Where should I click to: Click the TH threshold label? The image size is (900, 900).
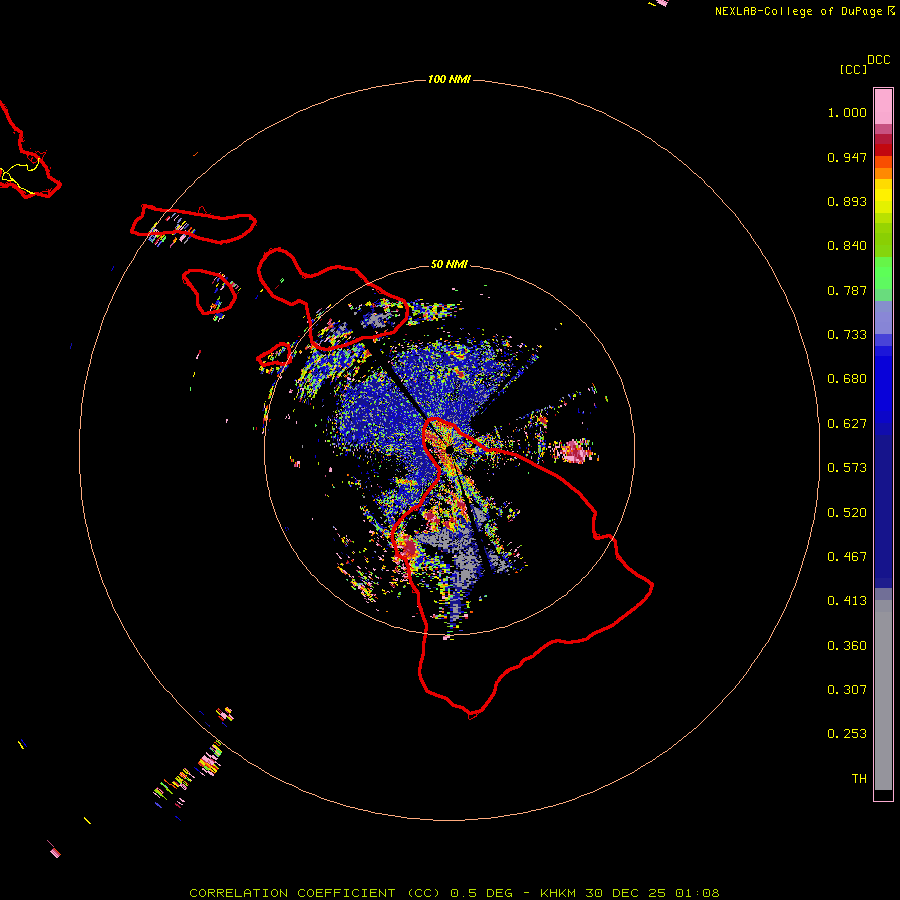point(859,779)
